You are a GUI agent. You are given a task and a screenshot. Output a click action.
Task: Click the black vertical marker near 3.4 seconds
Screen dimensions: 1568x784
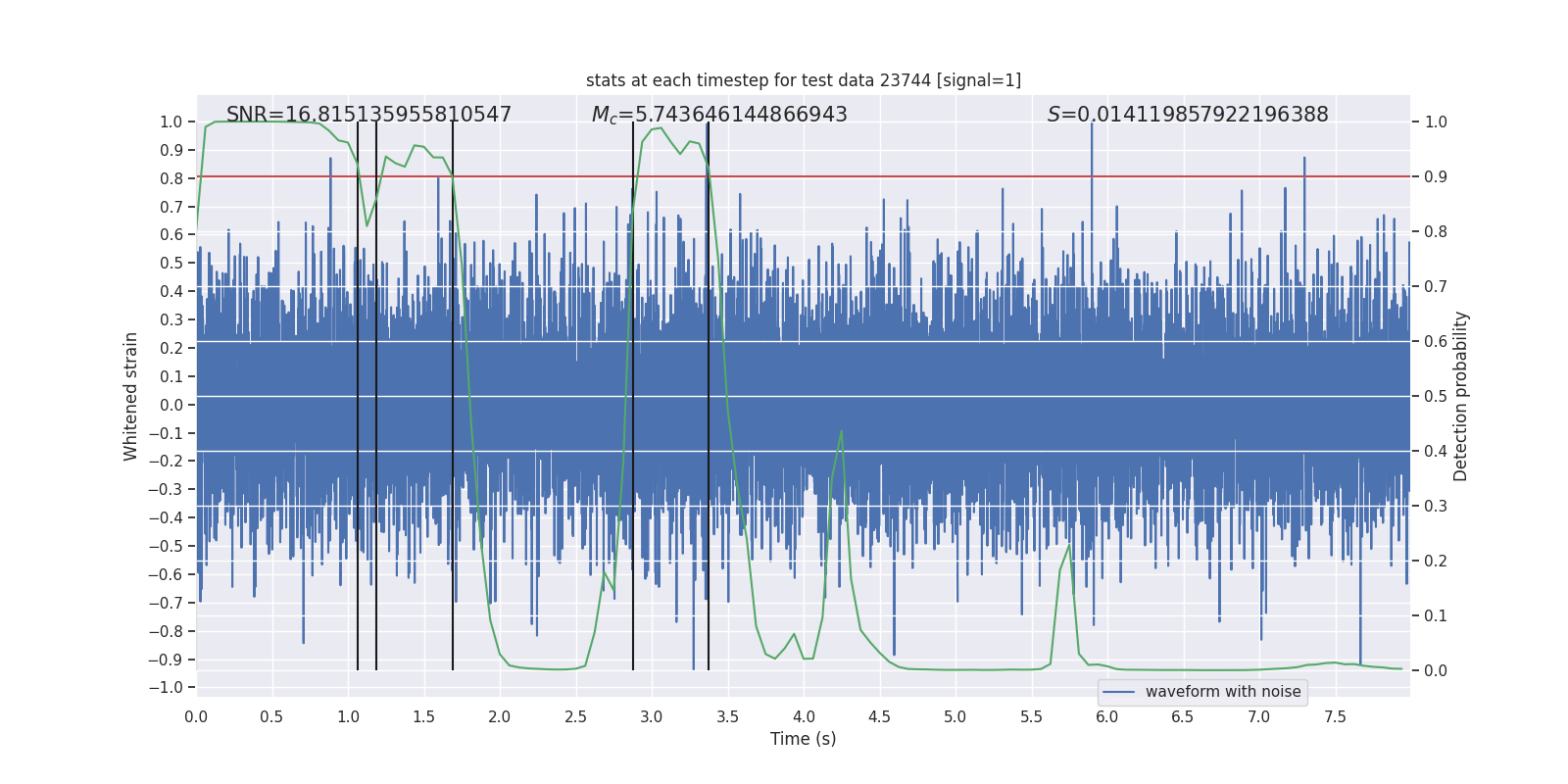709,396
